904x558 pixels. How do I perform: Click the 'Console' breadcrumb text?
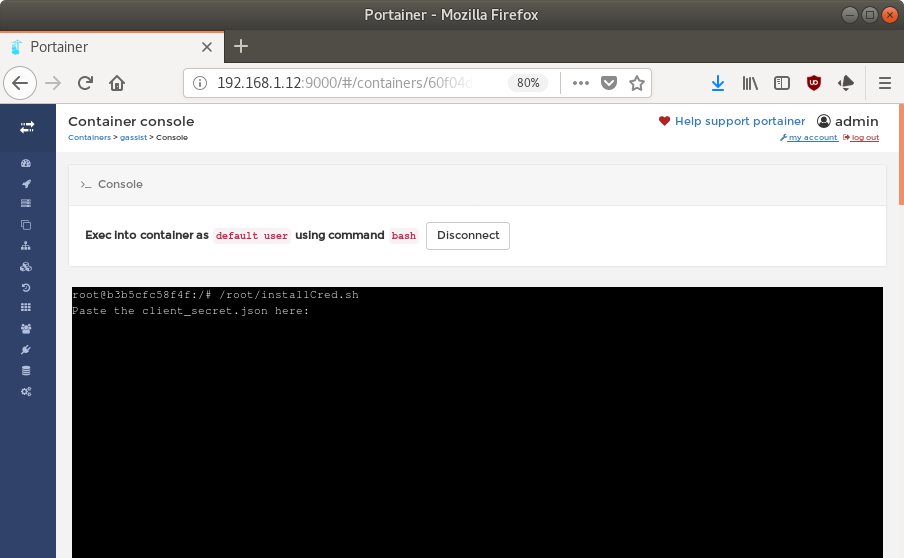tap(172, 137)
